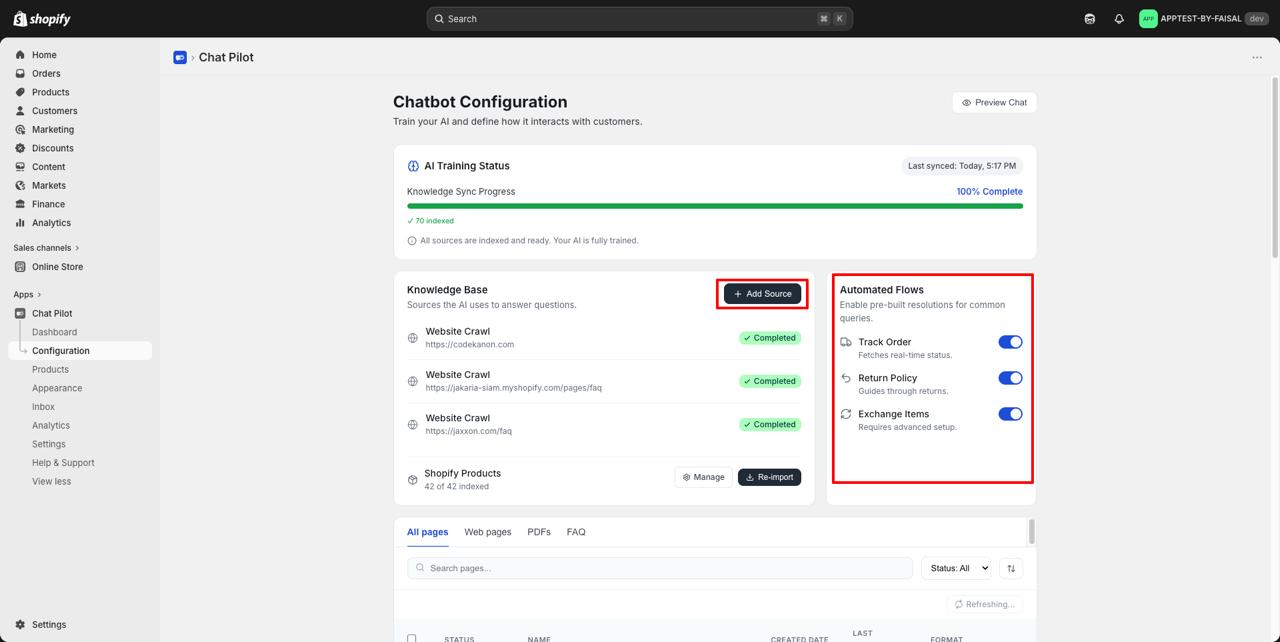Open the notifications bell icon
This screenshot has height=642, width=1280.
click(1119, 19)
